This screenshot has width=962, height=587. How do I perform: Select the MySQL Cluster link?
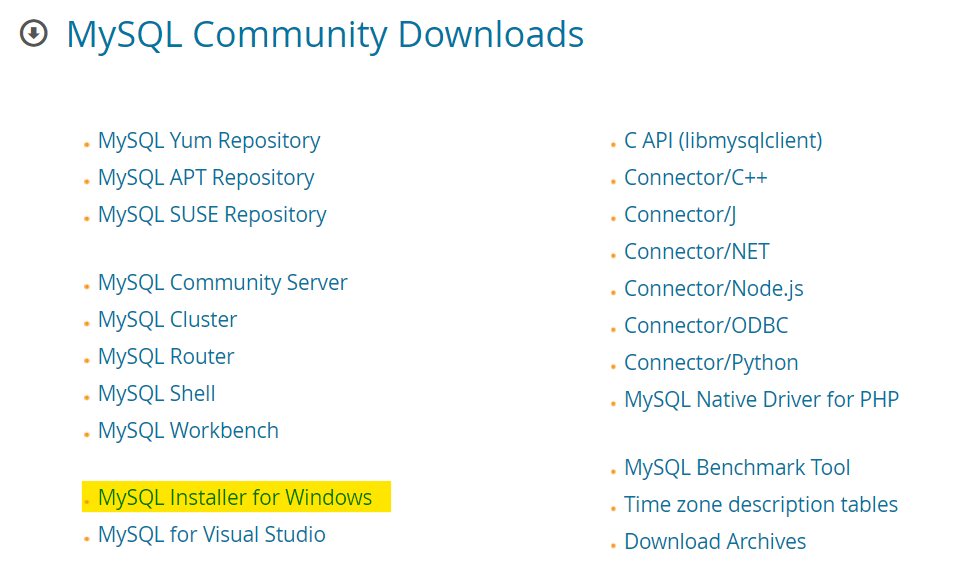pos(167,319)
